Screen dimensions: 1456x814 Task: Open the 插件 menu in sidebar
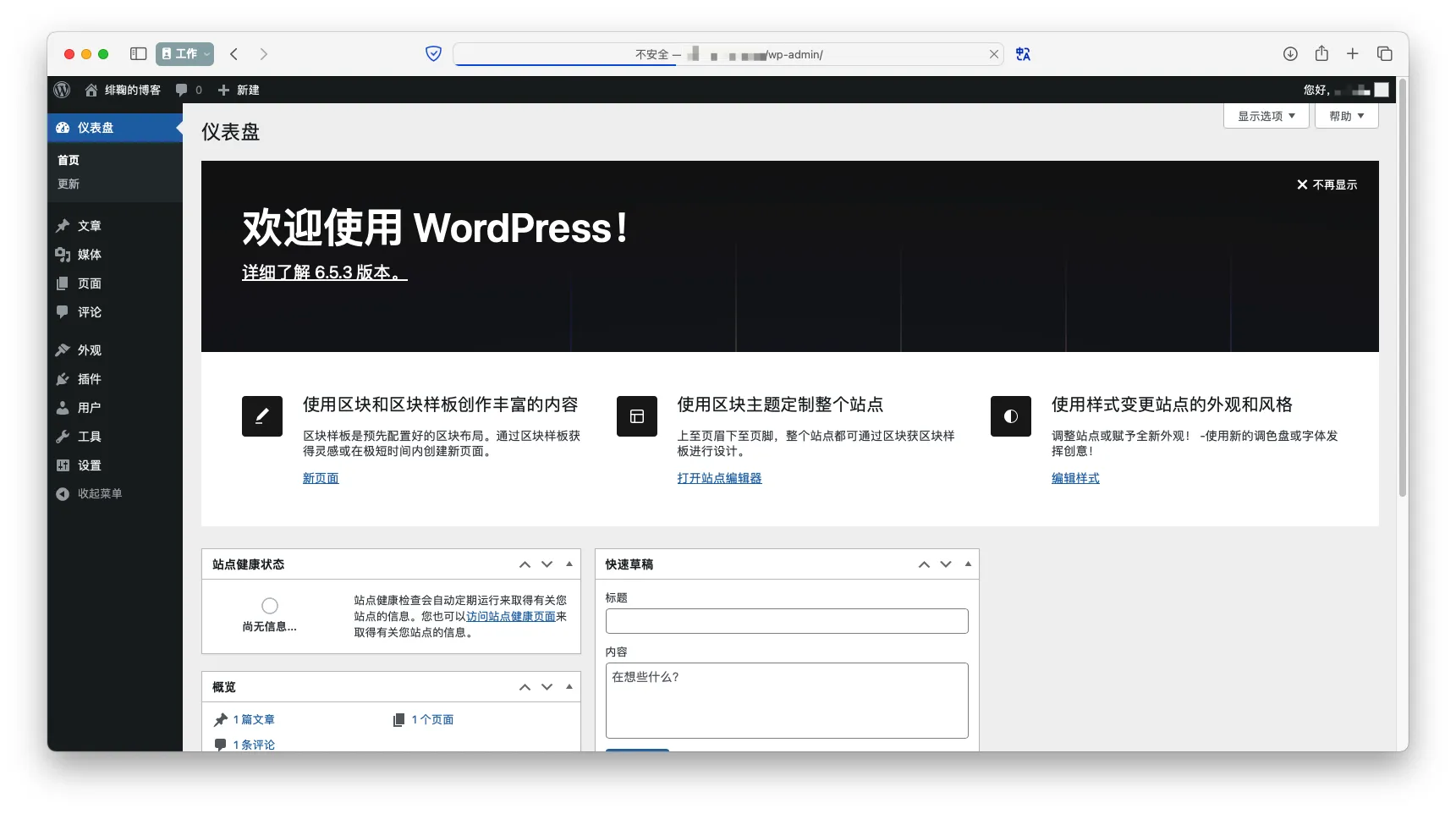[x=89, y=379]
